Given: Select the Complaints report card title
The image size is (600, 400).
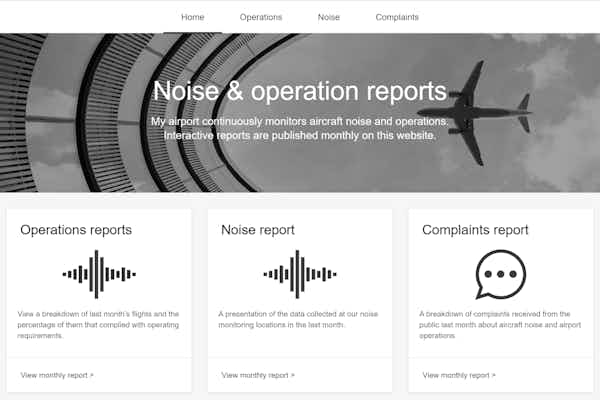Looking at the screenshot, I should [x=475, y=230].
